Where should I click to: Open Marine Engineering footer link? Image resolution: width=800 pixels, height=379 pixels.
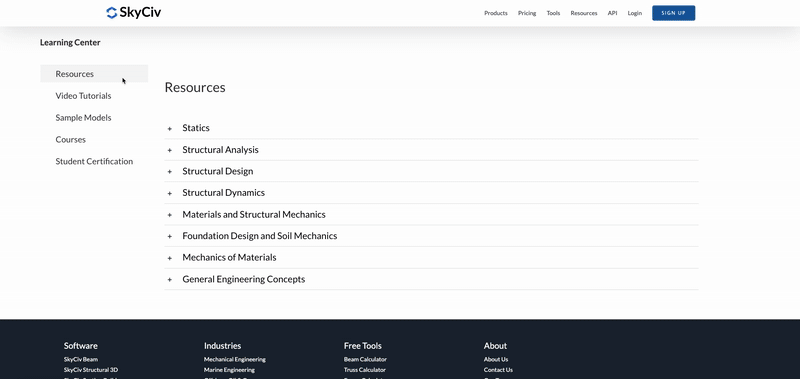229,370
